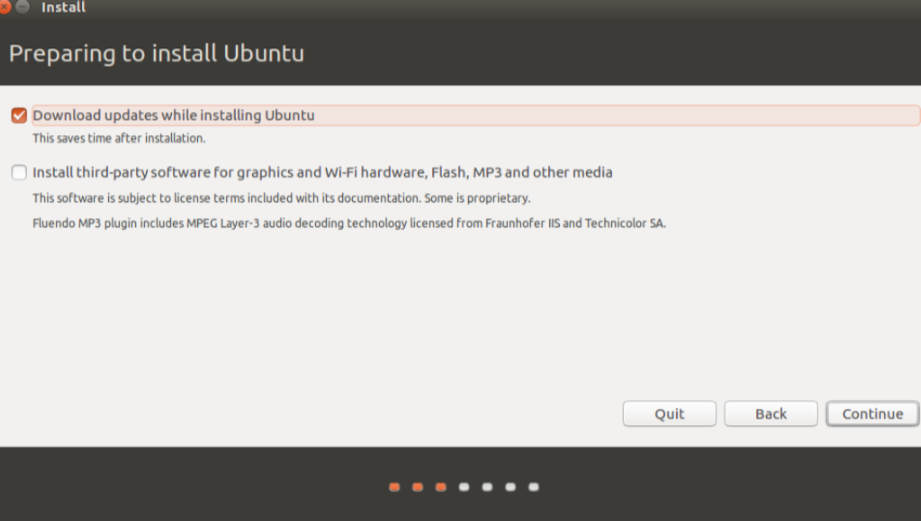
Task: Click the Fluendo MP3 plugin license text
Action: (349, 223)
